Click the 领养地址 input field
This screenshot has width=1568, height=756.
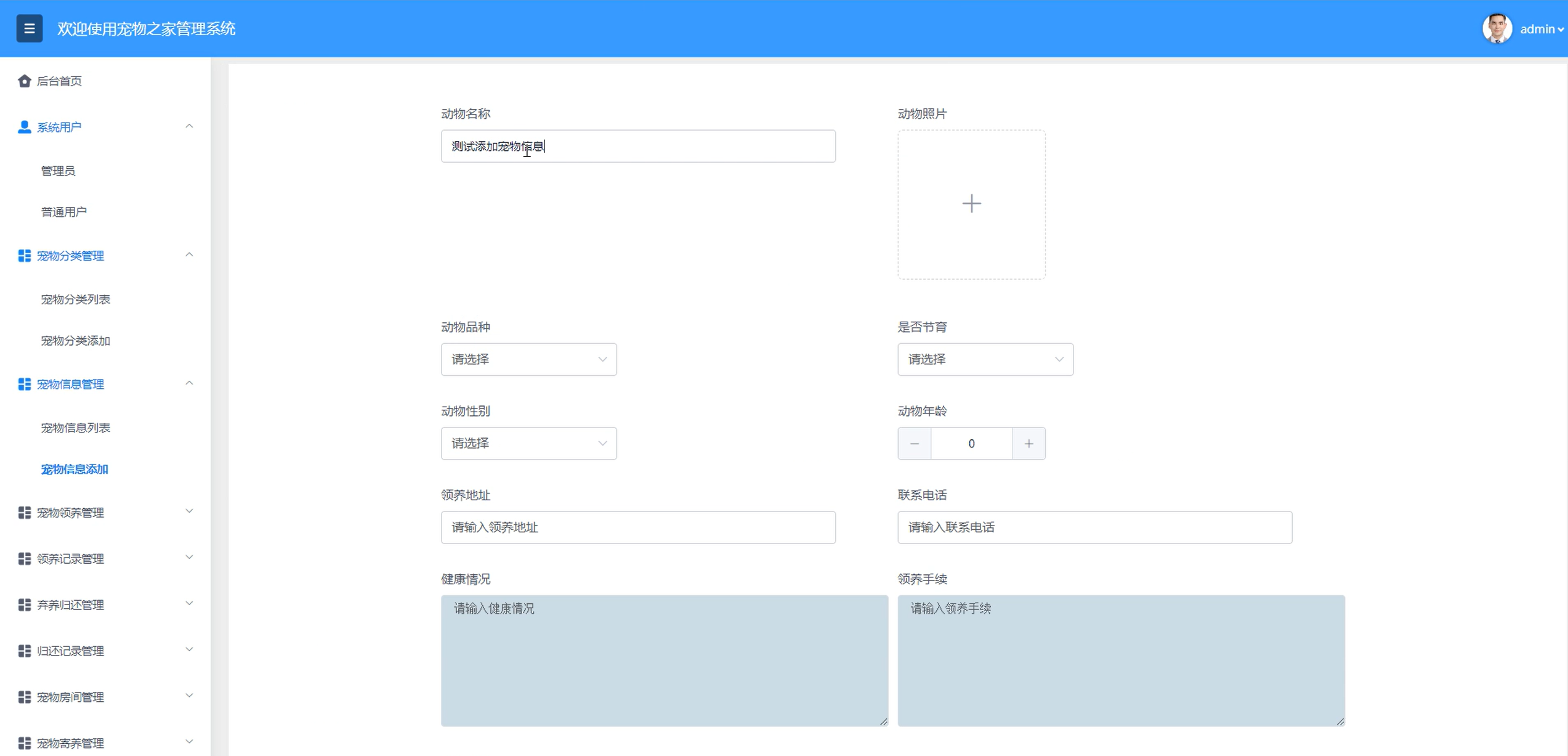coord(638,527)
